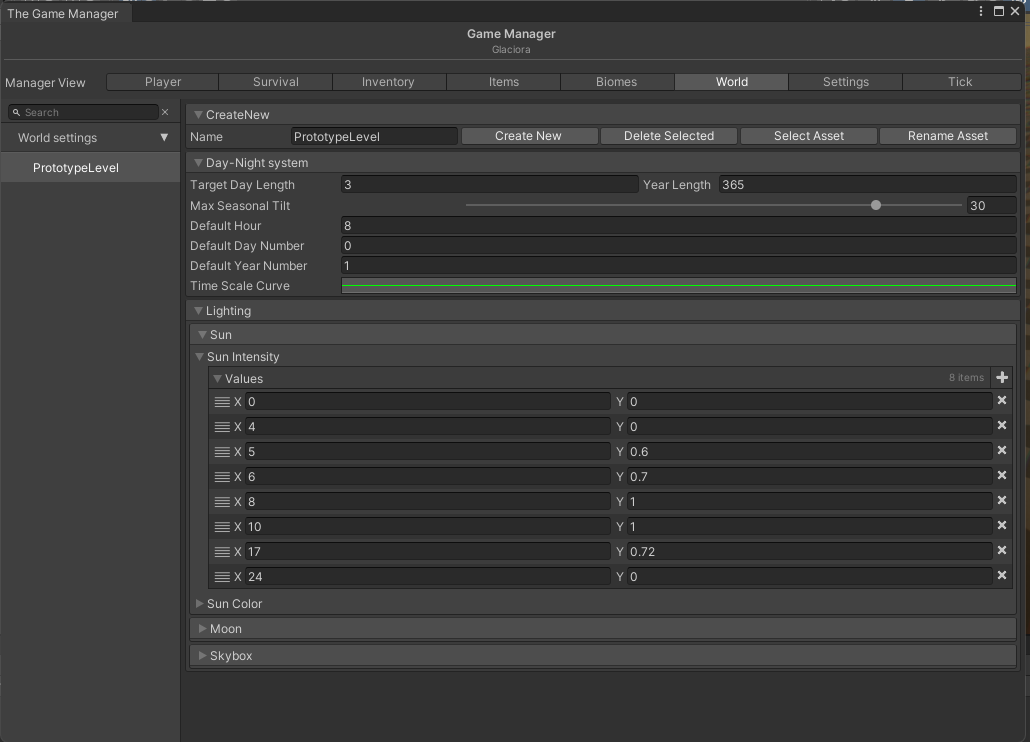The width and height of the screenshot is (1030, 742).
Task: Click the Max Seasonal Tilt slider handle
Action: tap(876, 205)
